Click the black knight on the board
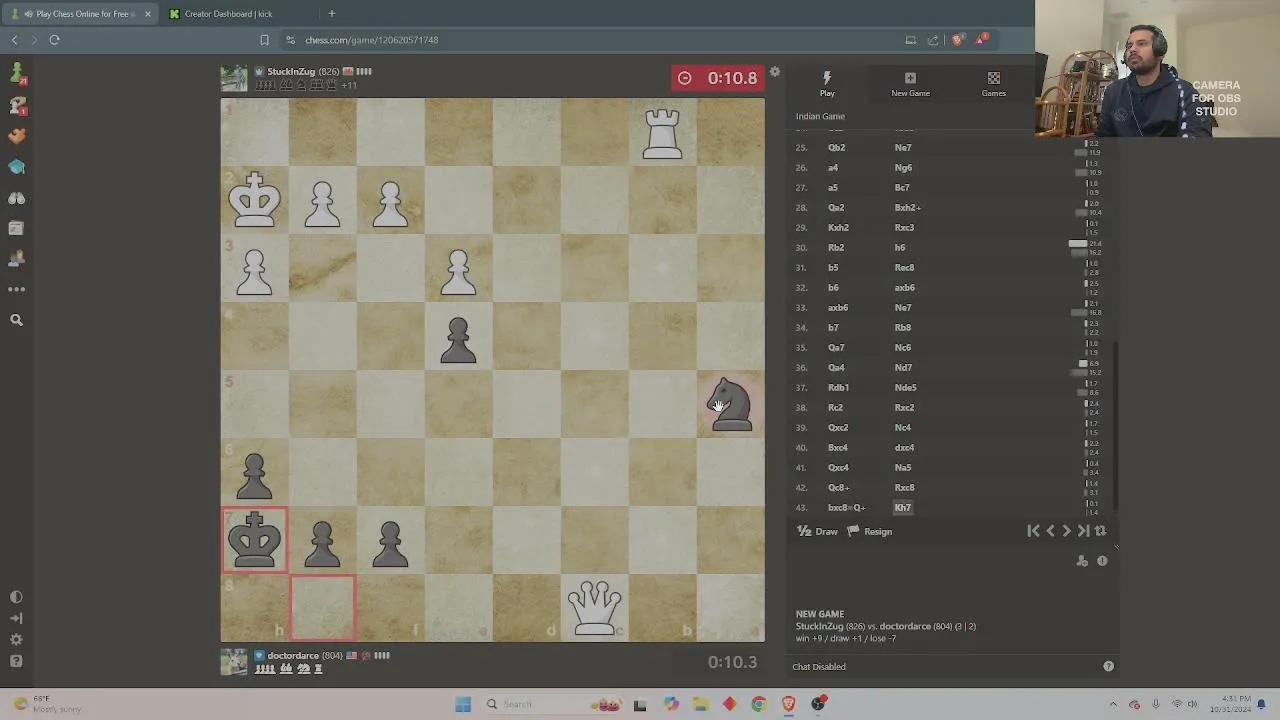1280x720 pixels. (731, 405)
